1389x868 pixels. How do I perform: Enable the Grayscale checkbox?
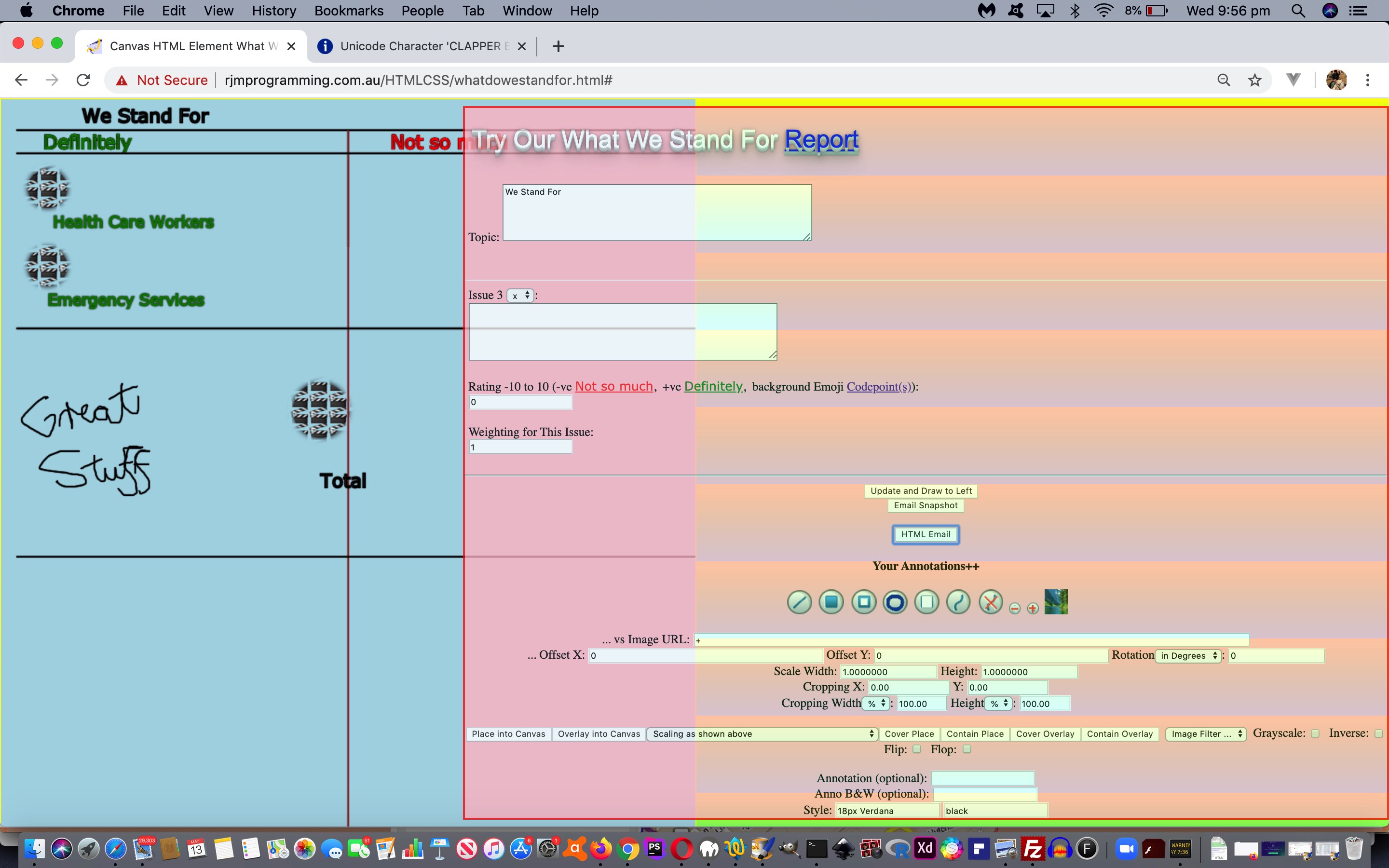[1315, 733]
